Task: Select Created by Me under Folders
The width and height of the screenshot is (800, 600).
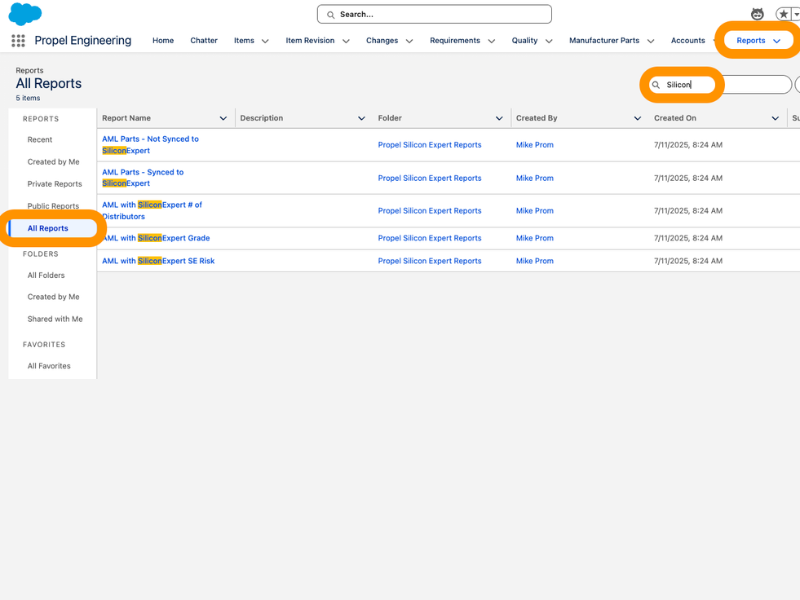Action: point(54,296)
